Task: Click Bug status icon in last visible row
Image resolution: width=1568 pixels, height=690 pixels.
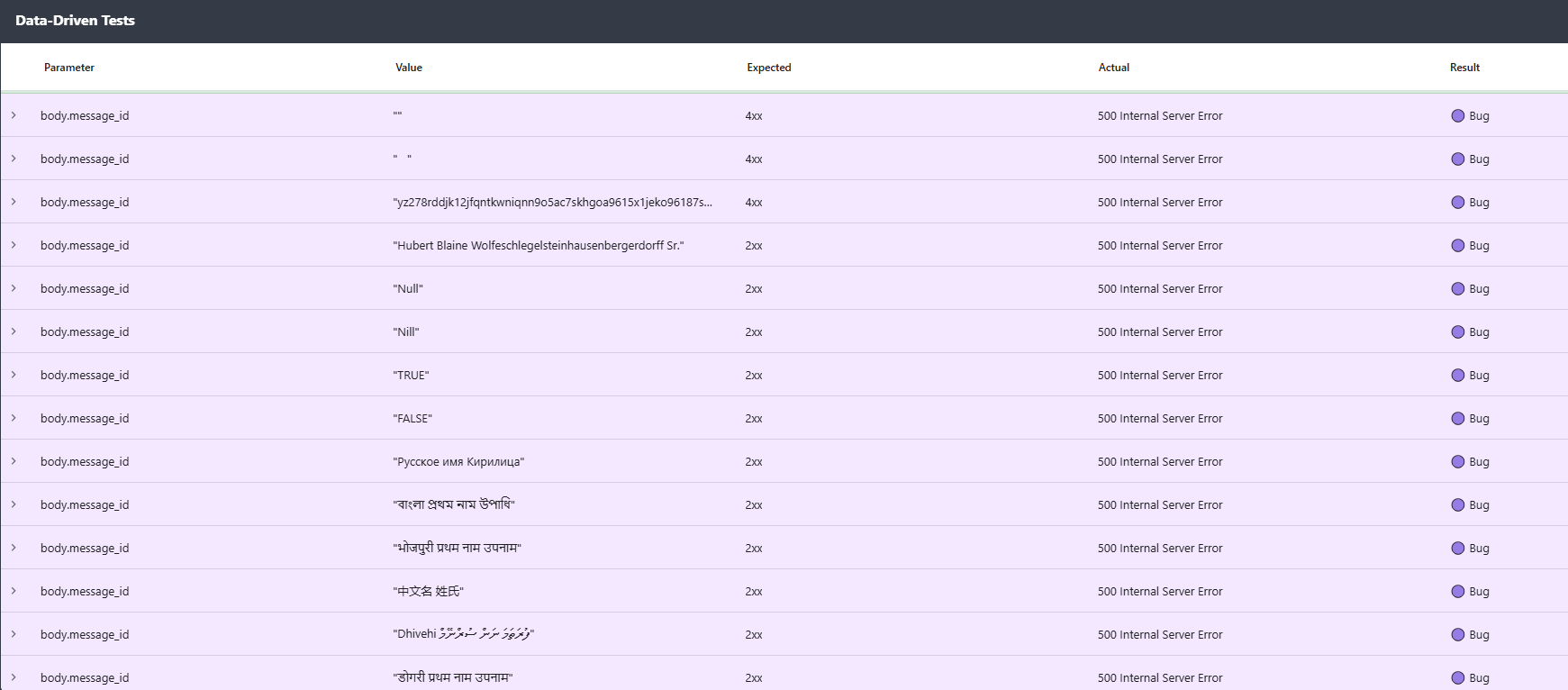Action: pos(1457,677)
